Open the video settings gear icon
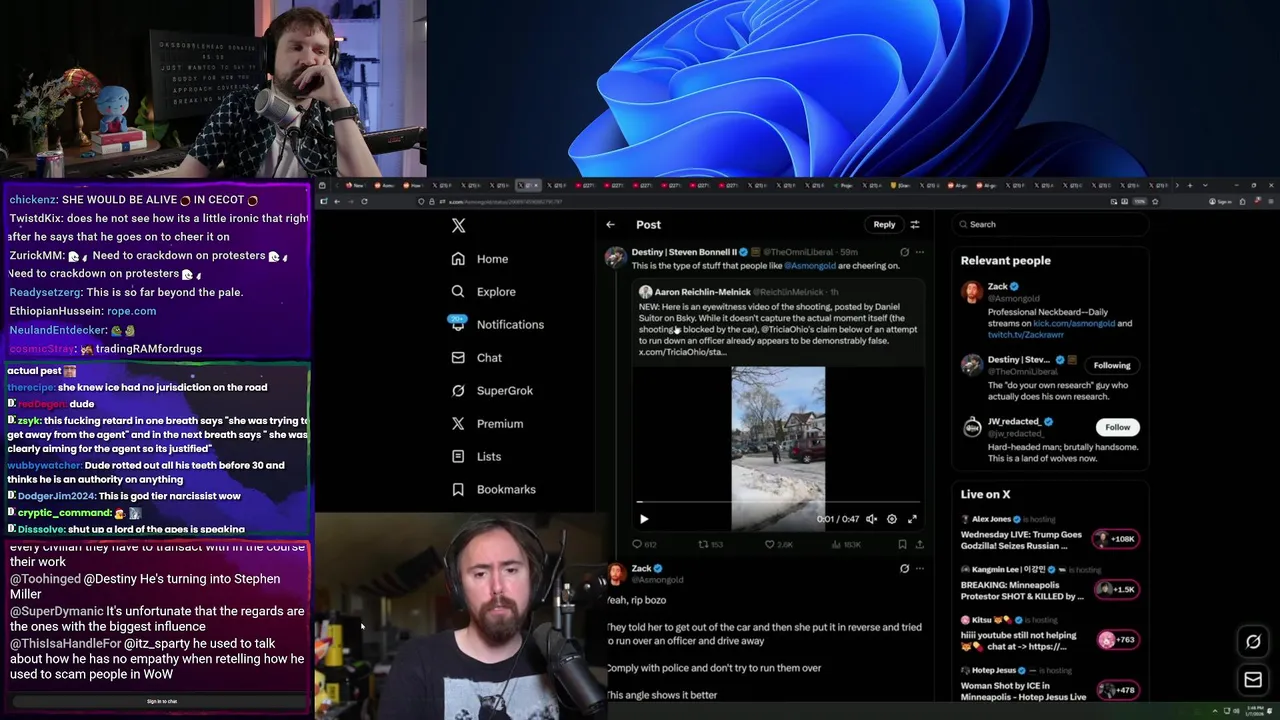 892,519
